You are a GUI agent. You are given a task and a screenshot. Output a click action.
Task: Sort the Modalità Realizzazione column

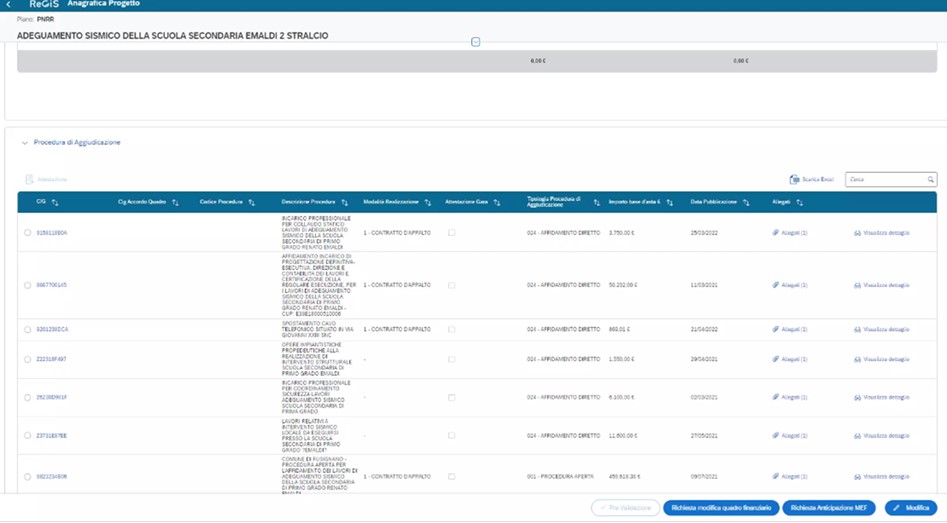coord(427,203)
